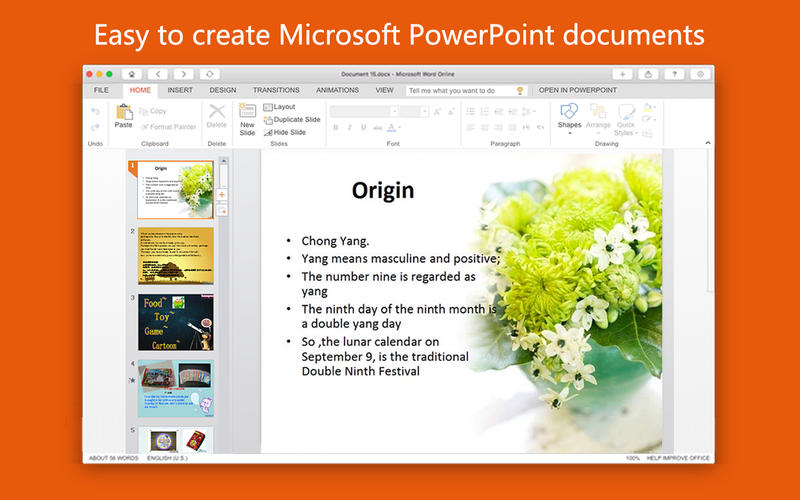Expand the font name dropdown

[x=394, y=111]
